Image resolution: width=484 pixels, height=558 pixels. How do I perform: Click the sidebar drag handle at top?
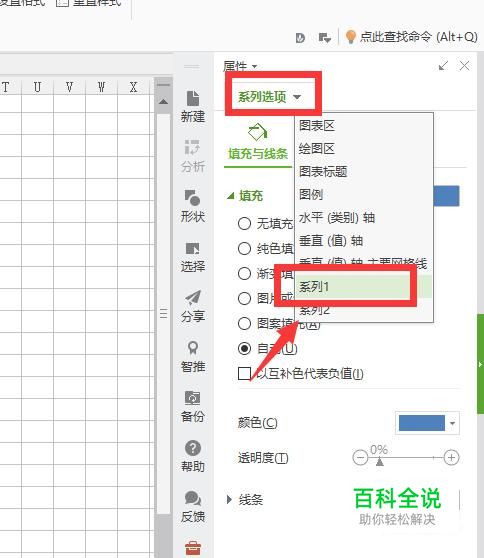[x=192, y=67]
